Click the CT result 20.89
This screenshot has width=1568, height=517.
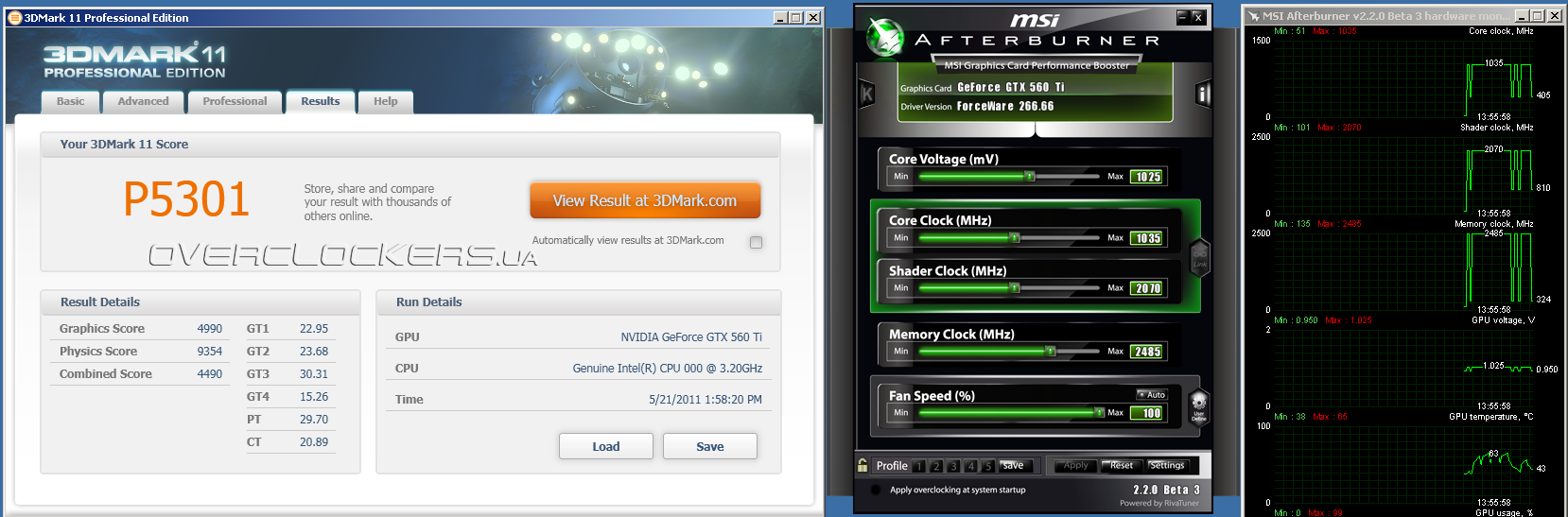coord(314,442)
